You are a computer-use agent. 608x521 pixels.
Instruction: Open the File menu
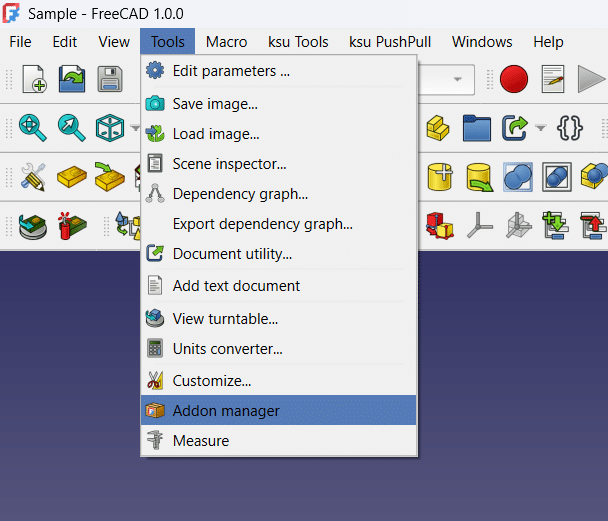(x=20, y=41)
